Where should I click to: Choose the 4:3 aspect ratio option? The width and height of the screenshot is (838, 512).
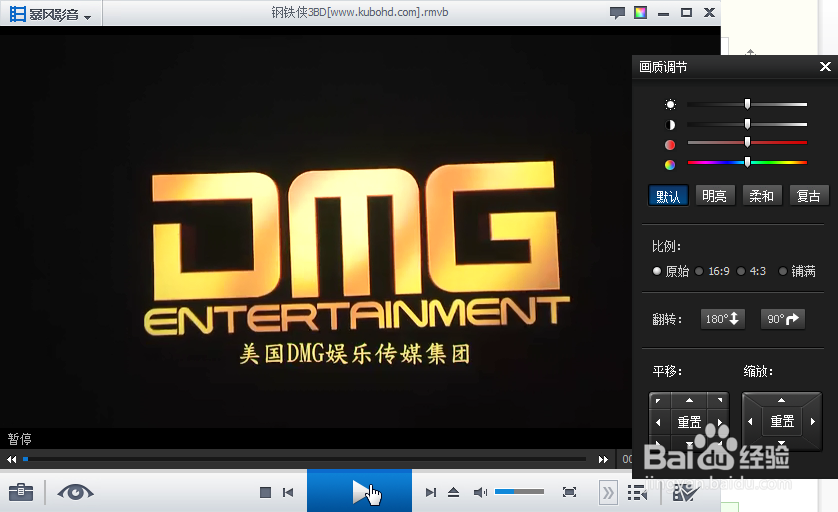(751, 271)
